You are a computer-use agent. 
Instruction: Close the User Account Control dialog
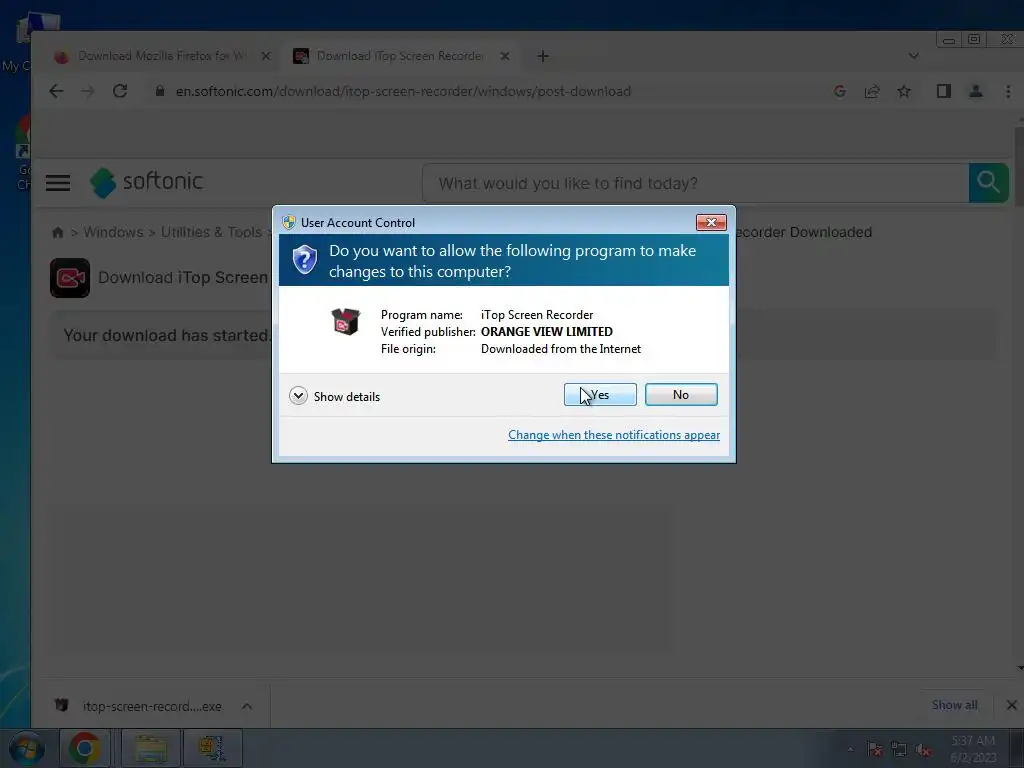coord(711,223)
